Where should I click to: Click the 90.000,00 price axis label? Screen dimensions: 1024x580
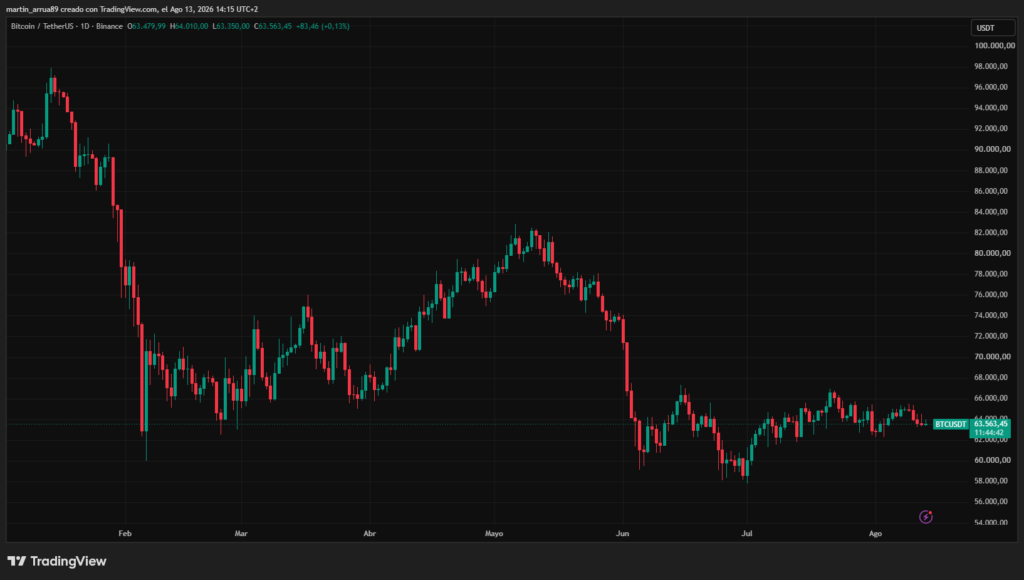pyautogui.click(x=991, y=150)
